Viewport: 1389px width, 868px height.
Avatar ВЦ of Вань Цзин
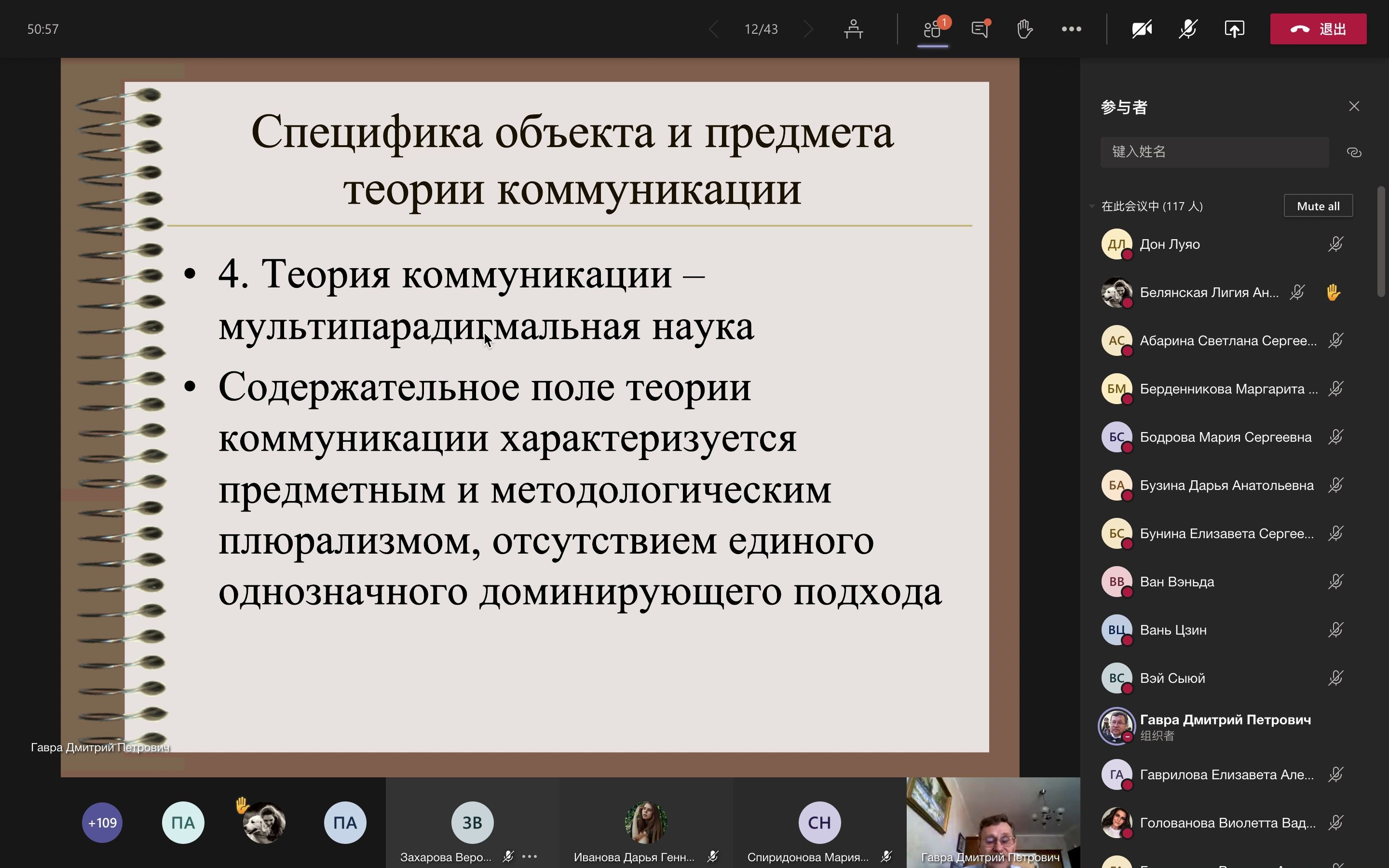click(1117, 630)
